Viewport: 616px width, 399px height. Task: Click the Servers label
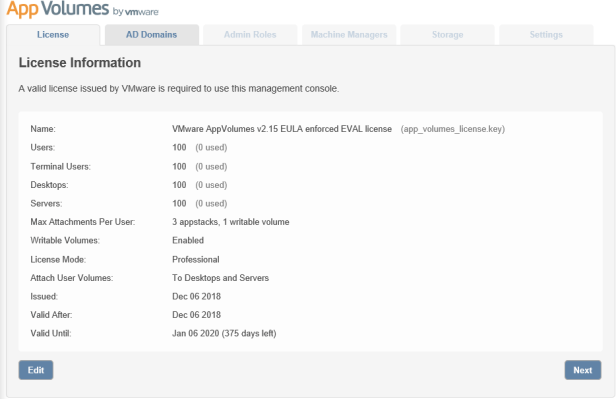[46, 203]
